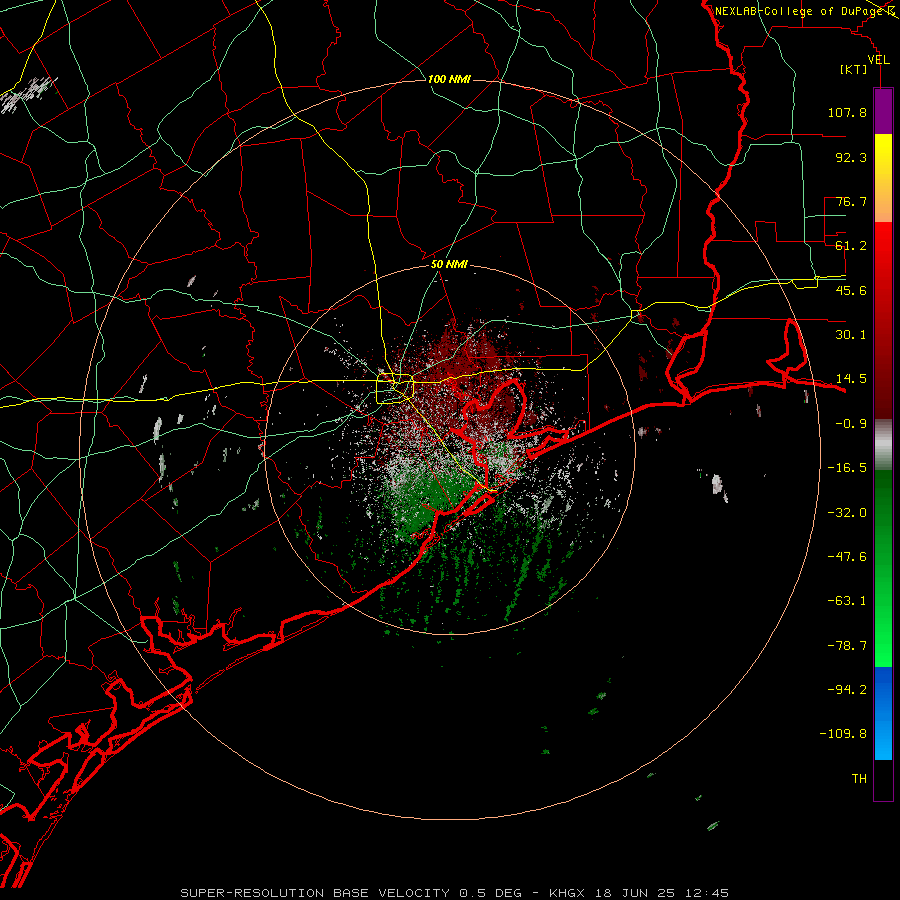This screenshot has width=900, height=900.
Task: Click the -0.9 velocity scale value
Action: coord(851,424)
